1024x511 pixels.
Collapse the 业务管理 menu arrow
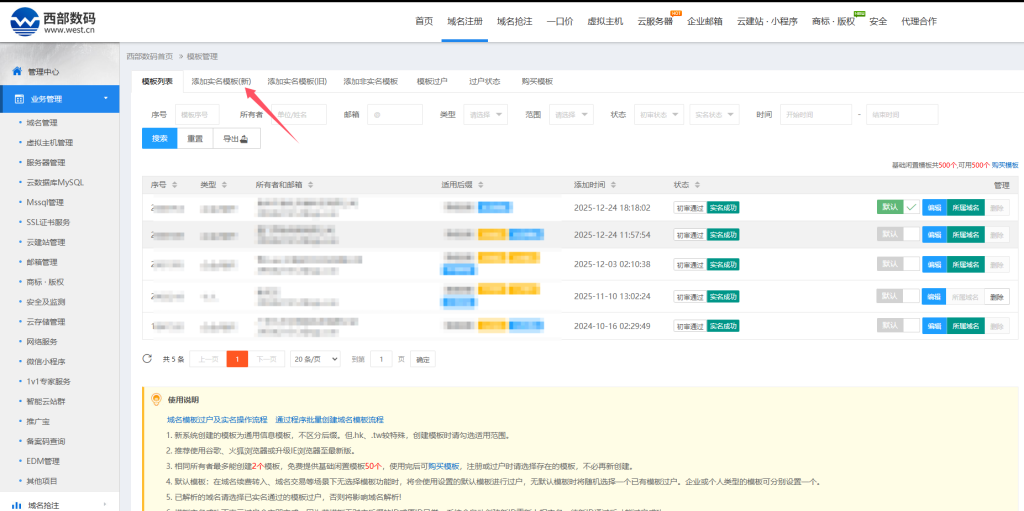106,99
